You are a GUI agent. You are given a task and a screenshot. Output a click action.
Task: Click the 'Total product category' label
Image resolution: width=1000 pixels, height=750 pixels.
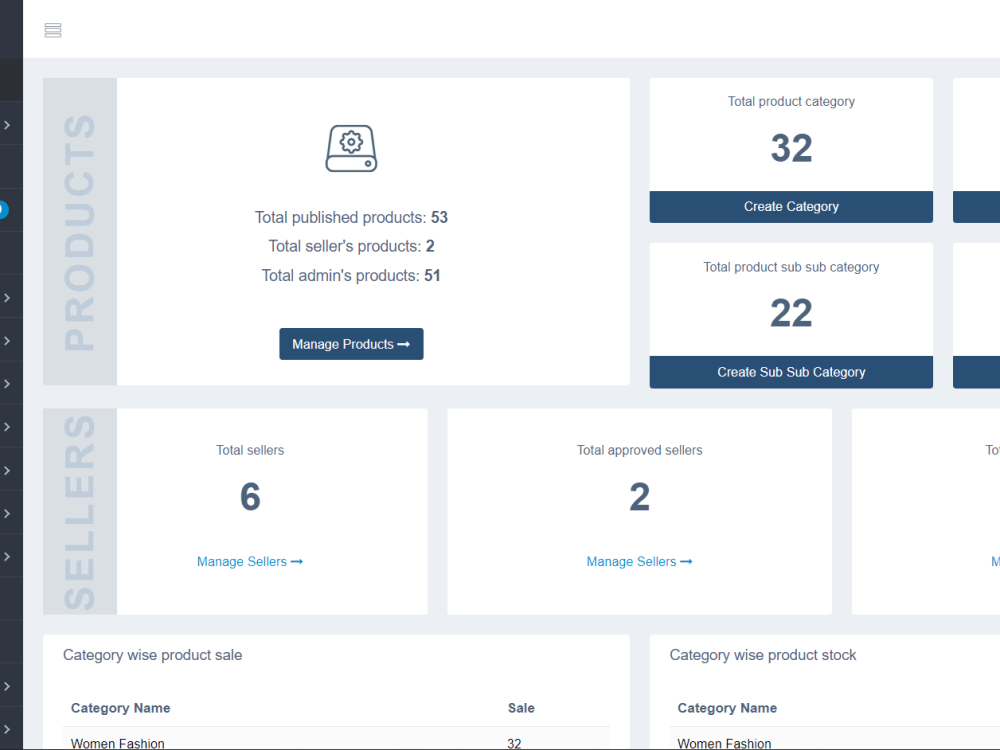pyautogui.click(x=791, y=101)
